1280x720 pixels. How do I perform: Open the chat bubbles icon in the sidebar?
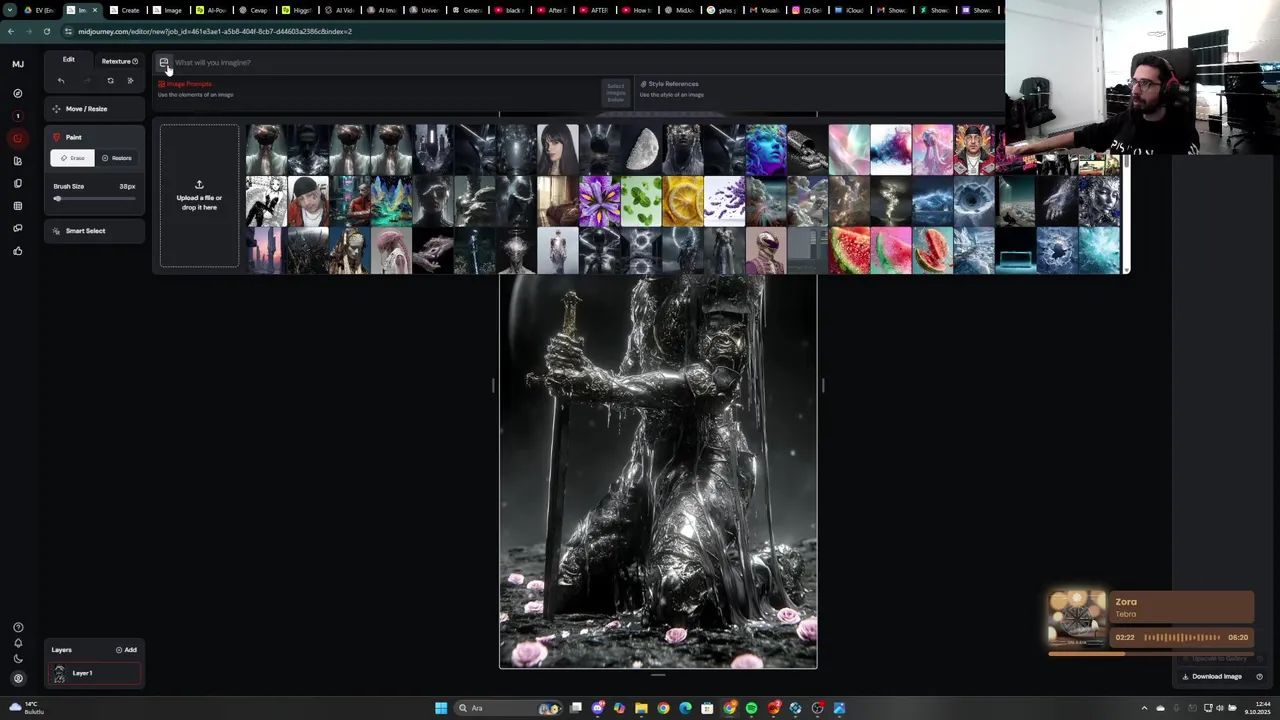[x=18, y=228]
